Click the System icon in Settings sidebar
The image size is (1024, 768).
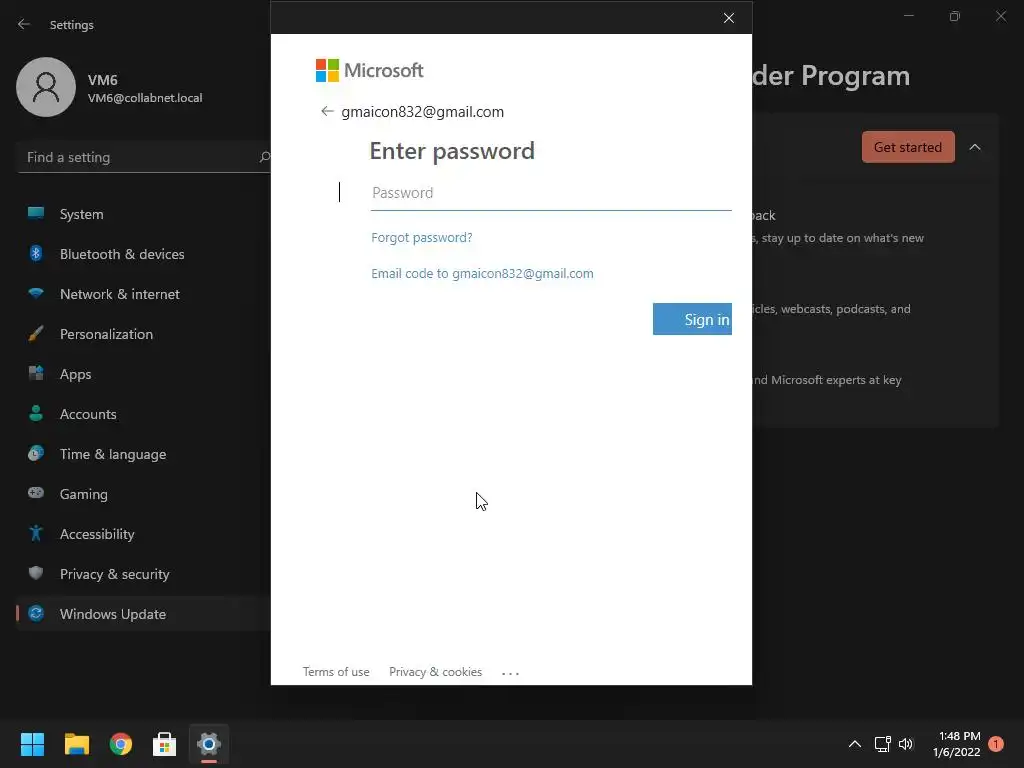click(36, 213)
